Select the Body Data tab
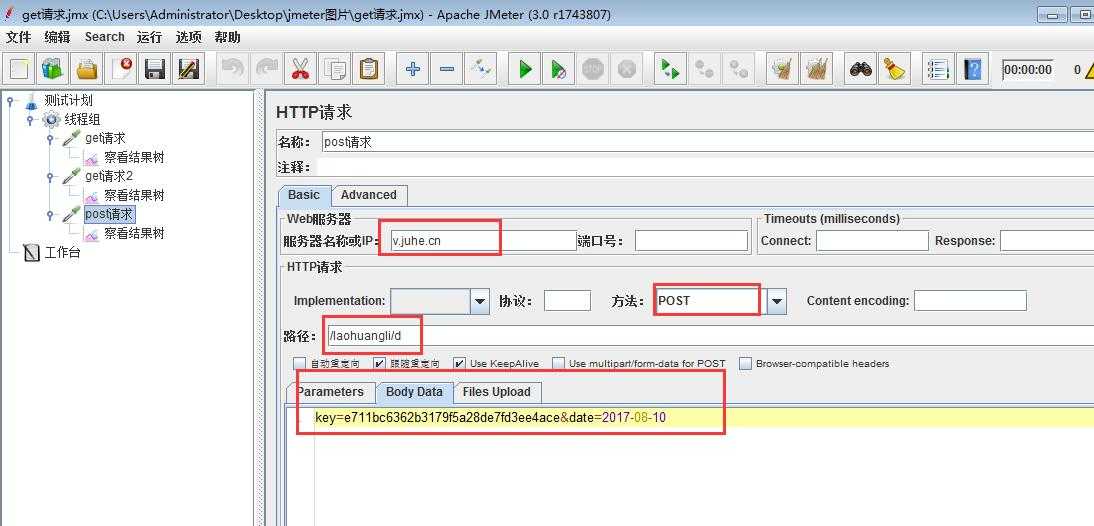The image size is (1094, 526). pos(414,392)
